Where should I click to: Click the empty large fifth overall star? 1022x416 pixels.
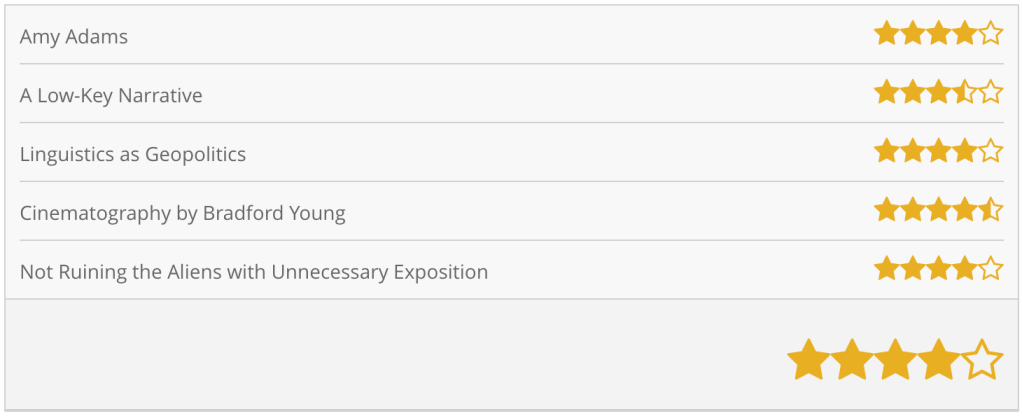pyautogui.click(x=981, y=360)
